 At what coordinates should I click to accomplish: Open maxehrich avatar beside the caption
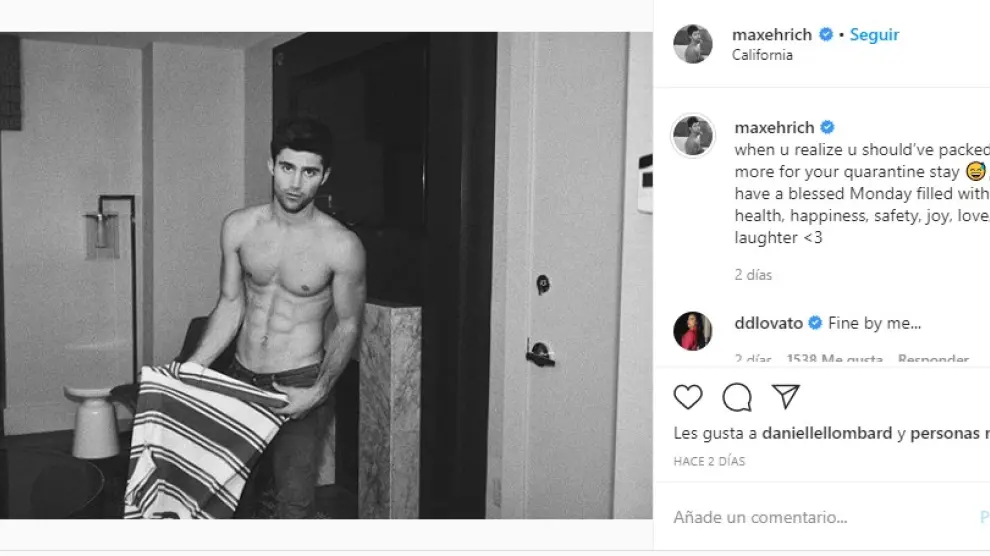coord(693,135)
